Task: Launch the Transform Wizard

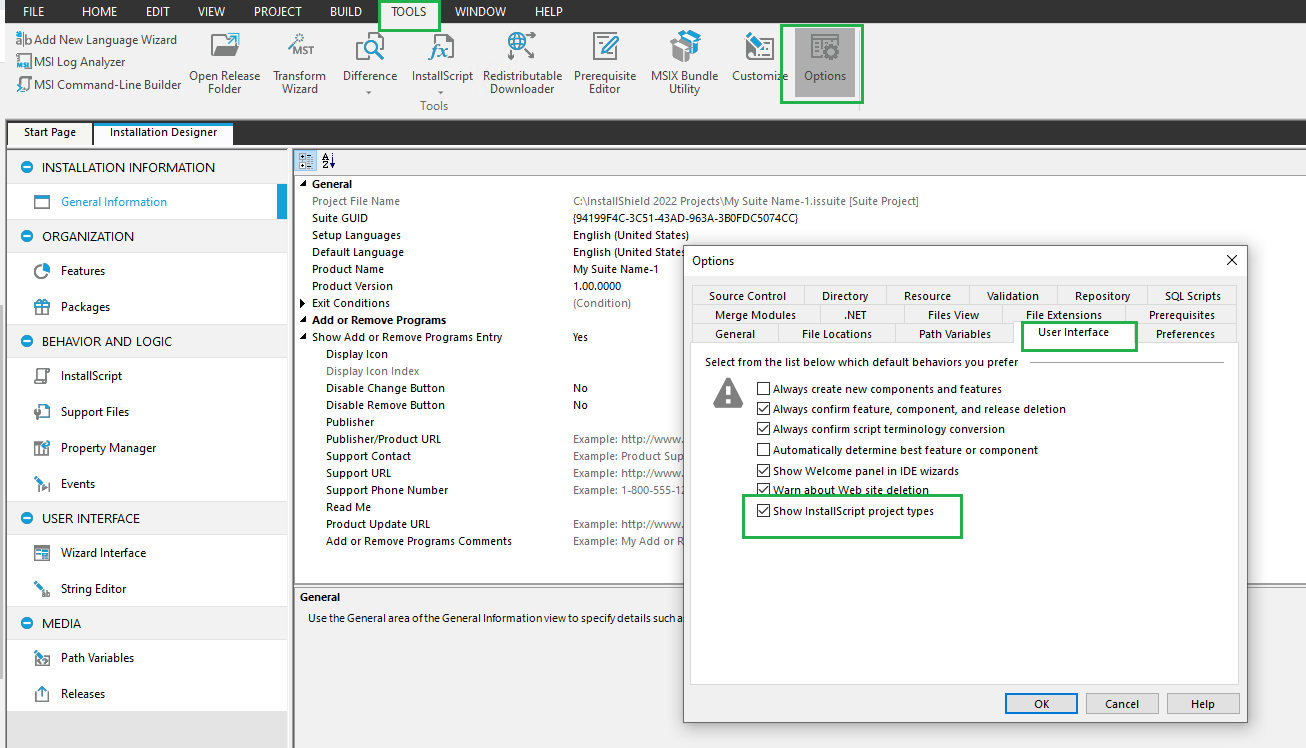Action: [x=299, y=62]
